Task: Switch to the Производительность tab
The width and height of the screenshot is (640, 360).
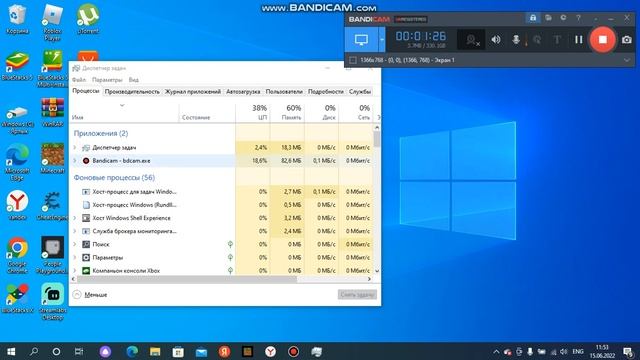Action: (x=132, y=91)
